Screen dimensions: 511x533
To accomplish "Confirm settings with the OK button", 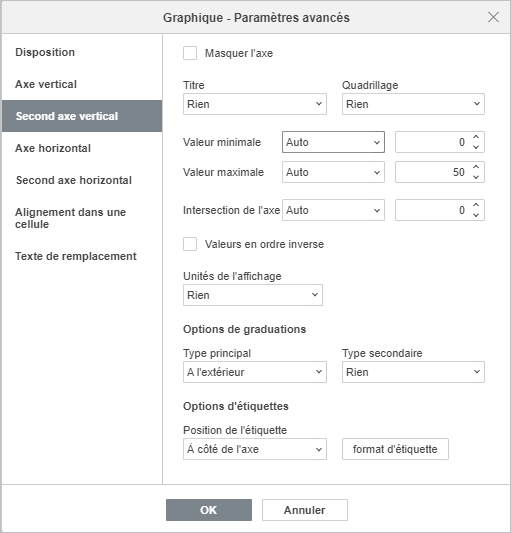I will click(209, 510).
